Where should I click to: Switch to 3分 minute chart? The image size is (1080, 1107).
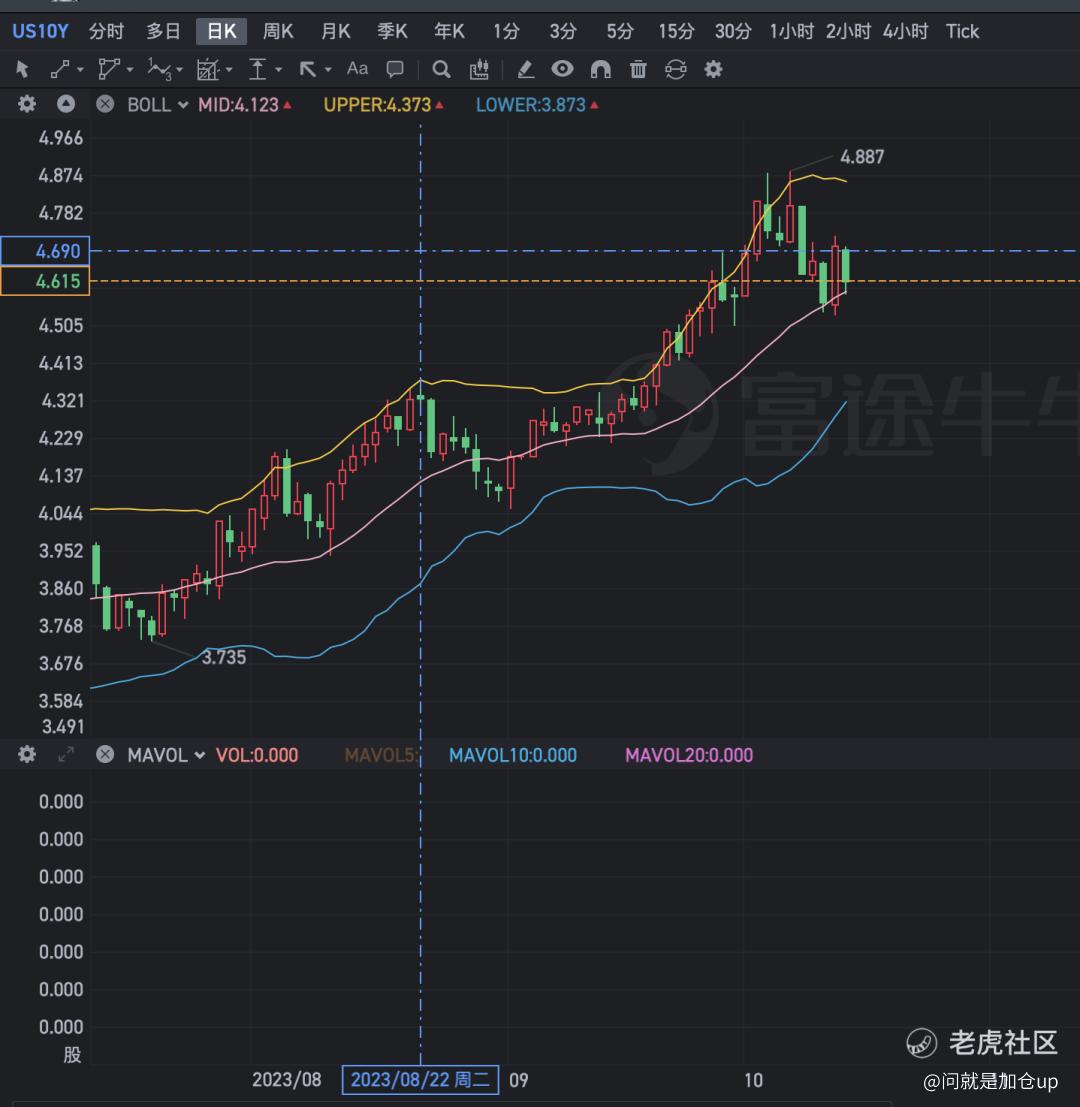point(563,31)
